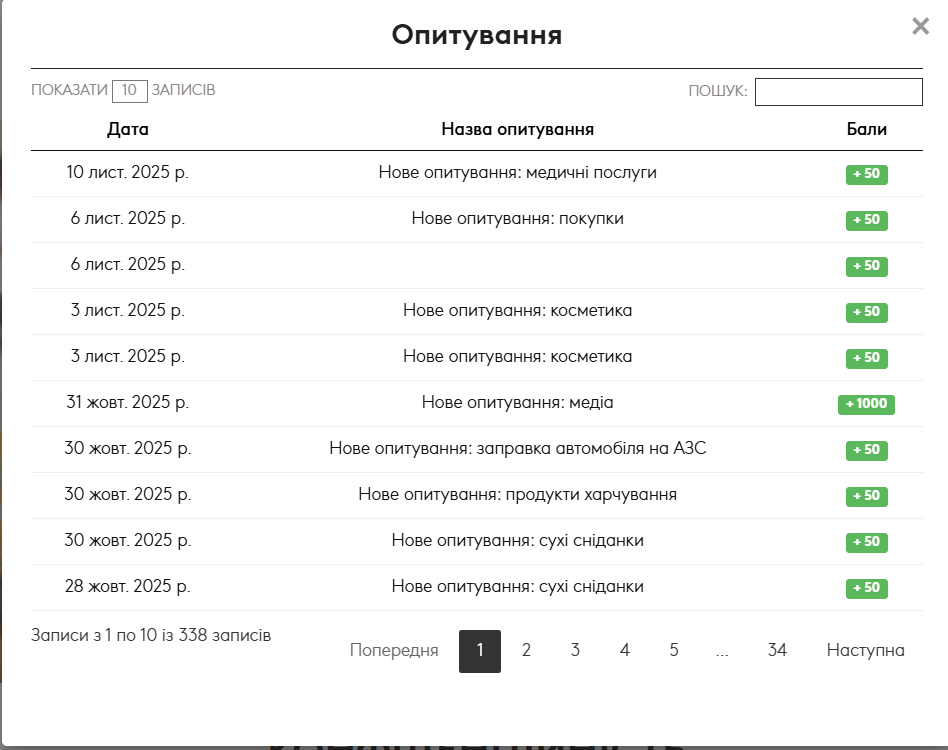This screenshot has width=948, height=750.
Task: Go to page 2 of results
Action: click(x=526, y=651)
